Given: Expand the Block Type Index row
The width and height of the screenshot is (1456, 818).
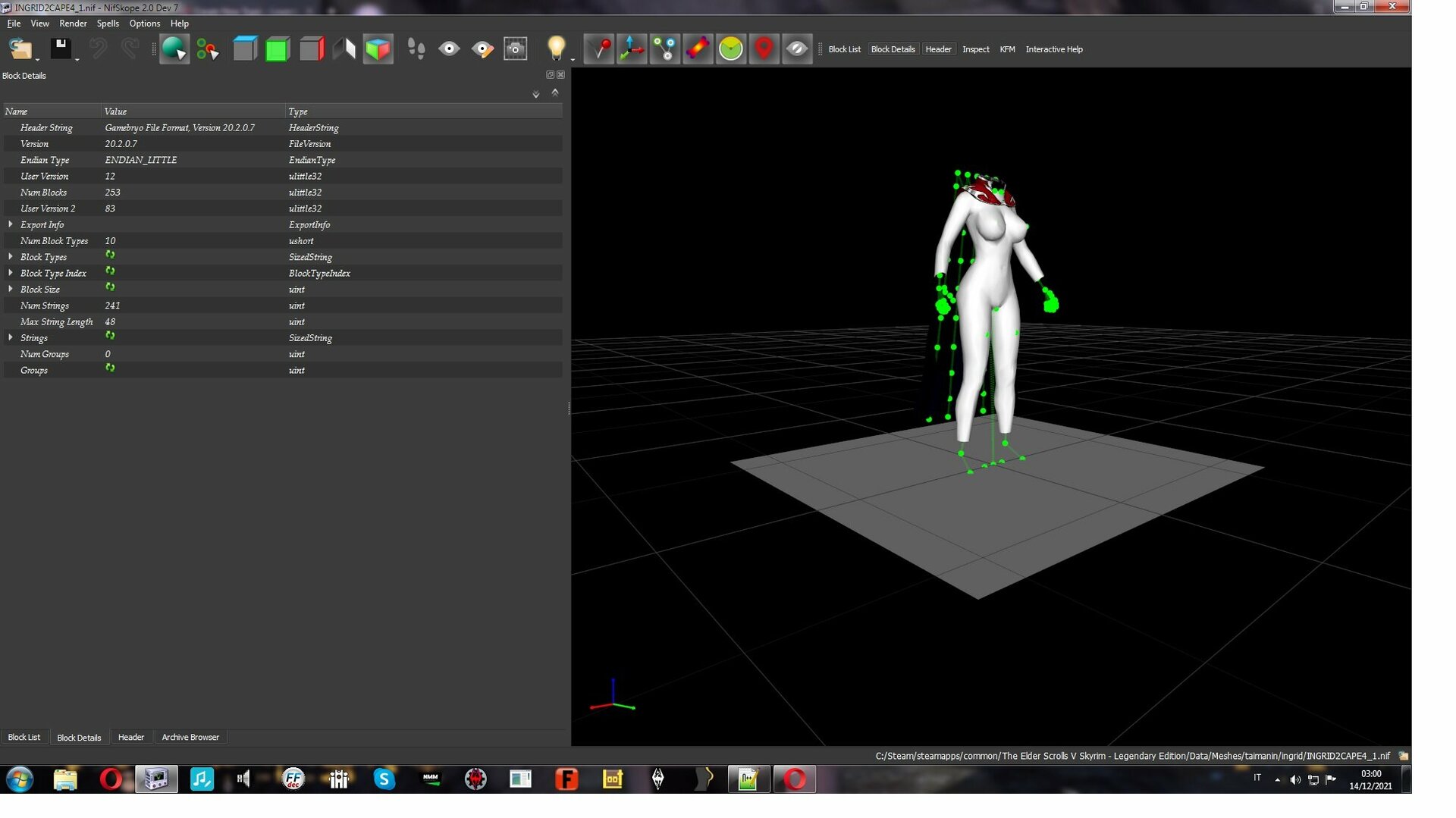Looking at the screenshot, I should click(x=11, y=273).
